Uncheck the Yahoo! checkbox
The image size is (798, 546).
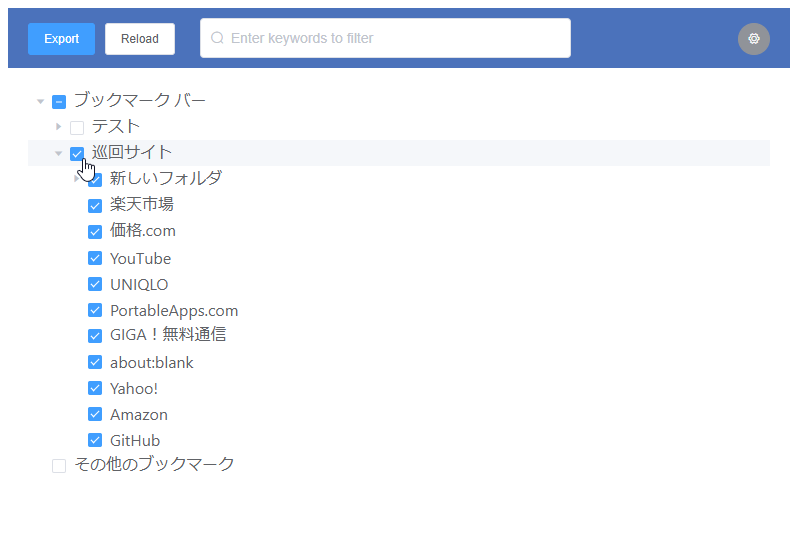95,388
